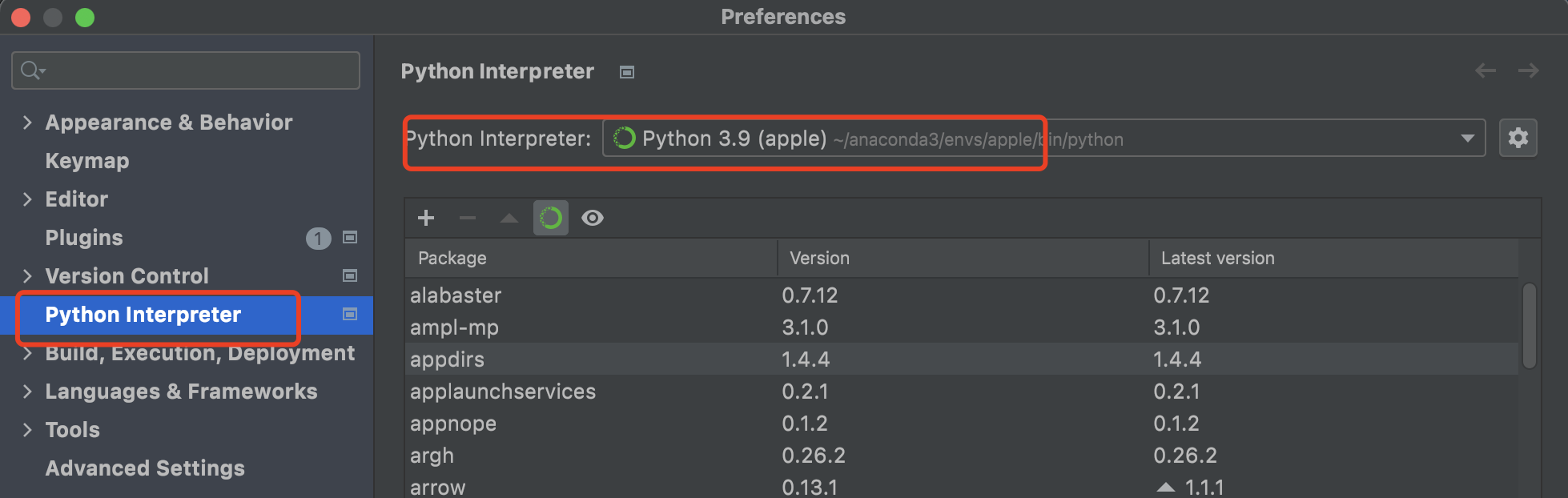The height and width of the screenshot is (498, 1568).
Task: Click the plus icon to install a package
Action: (426, 218)
